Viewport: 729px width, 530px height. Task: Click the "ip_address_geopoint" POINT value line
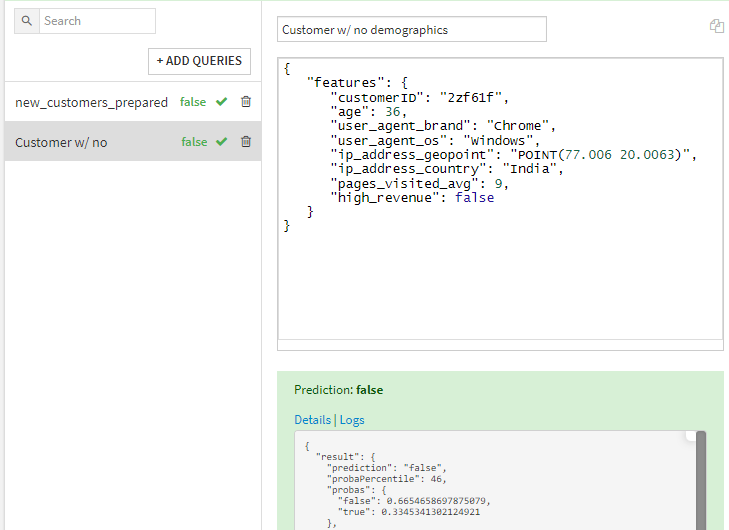pyautogui.click(x=514, y=155)
